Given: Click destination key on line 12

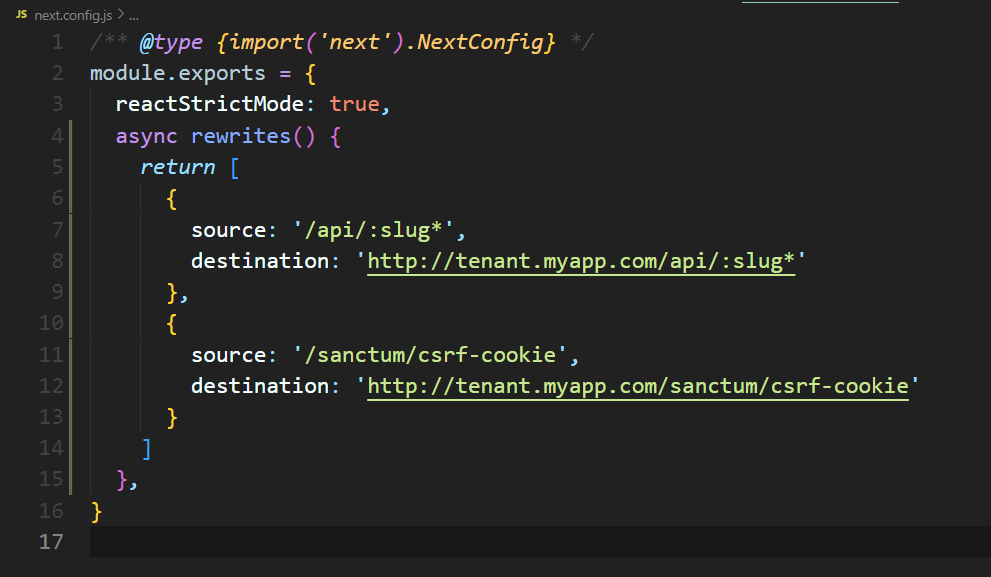Looking at the screenshot, I should click(260, 386).
